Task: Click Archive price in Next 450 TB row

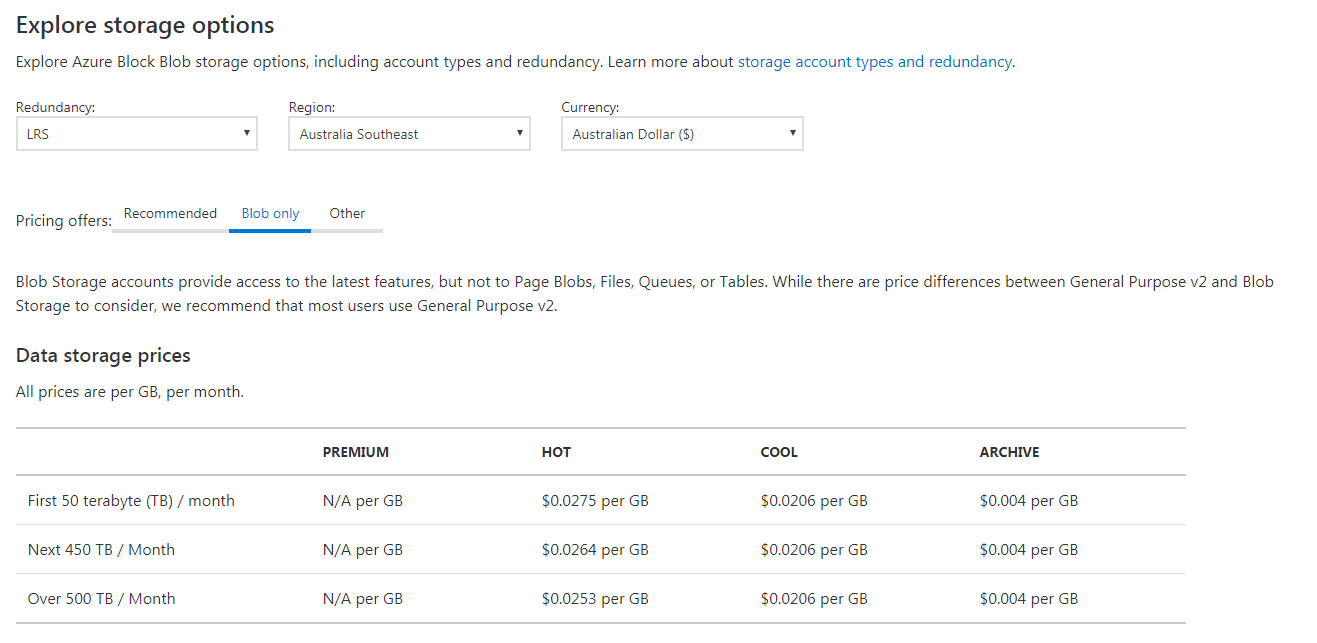Action: 1029,550
